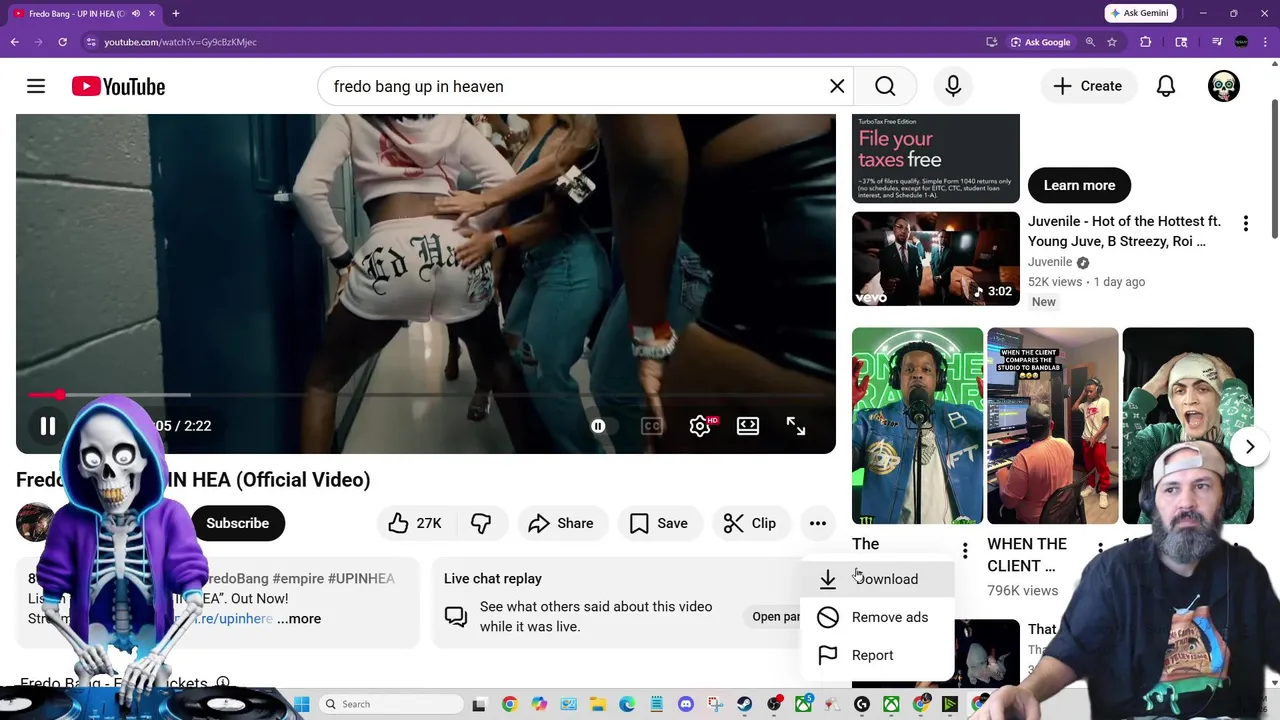Save video to playlist
Image resolution: width=1280 pixels, height=720 pixels.
[658, 523]
